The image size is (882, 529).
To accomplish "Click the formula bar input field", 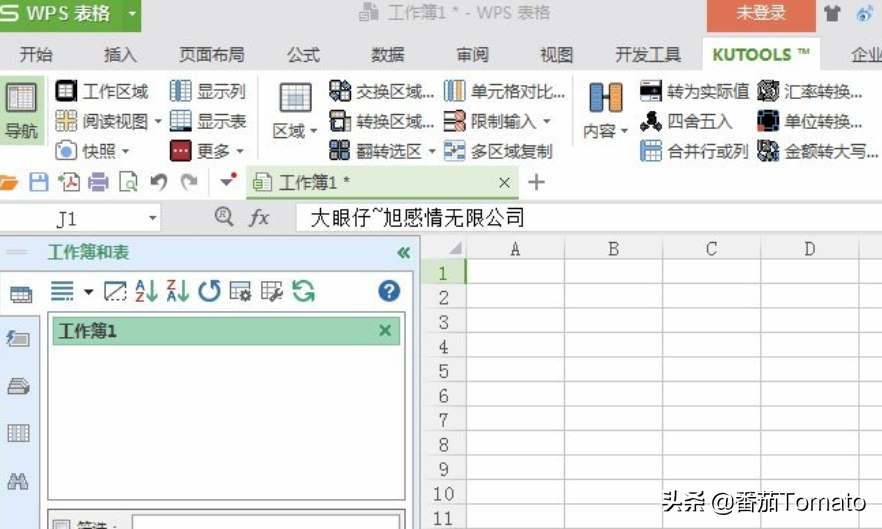I will (x=589, y=217).
